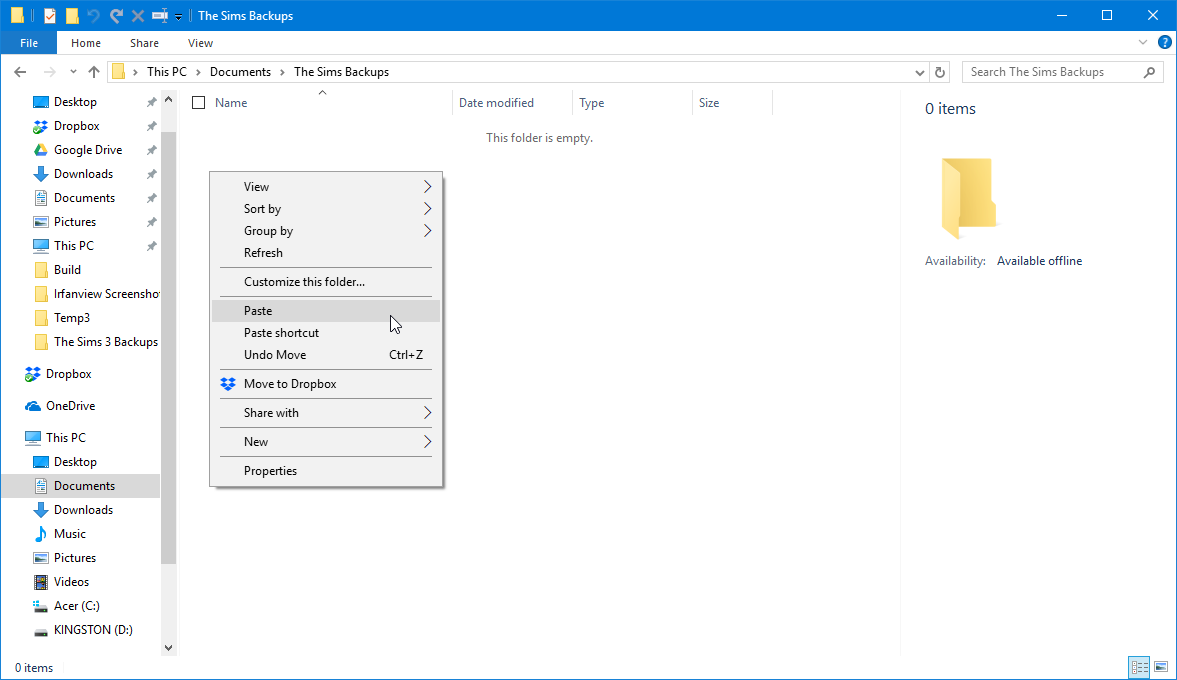This screenshot has height=680, width=1177.
Task: Click the Rename icon in the quick access toolbar
Action: click(x=159, y=15)
